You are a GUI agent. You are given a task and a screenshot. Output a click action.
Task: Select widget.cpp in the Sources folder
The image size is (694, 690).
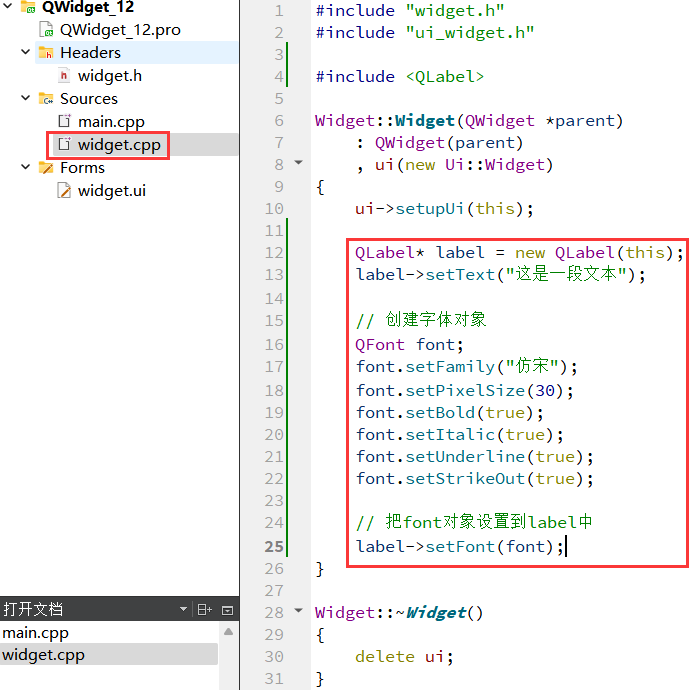point(119,145)
